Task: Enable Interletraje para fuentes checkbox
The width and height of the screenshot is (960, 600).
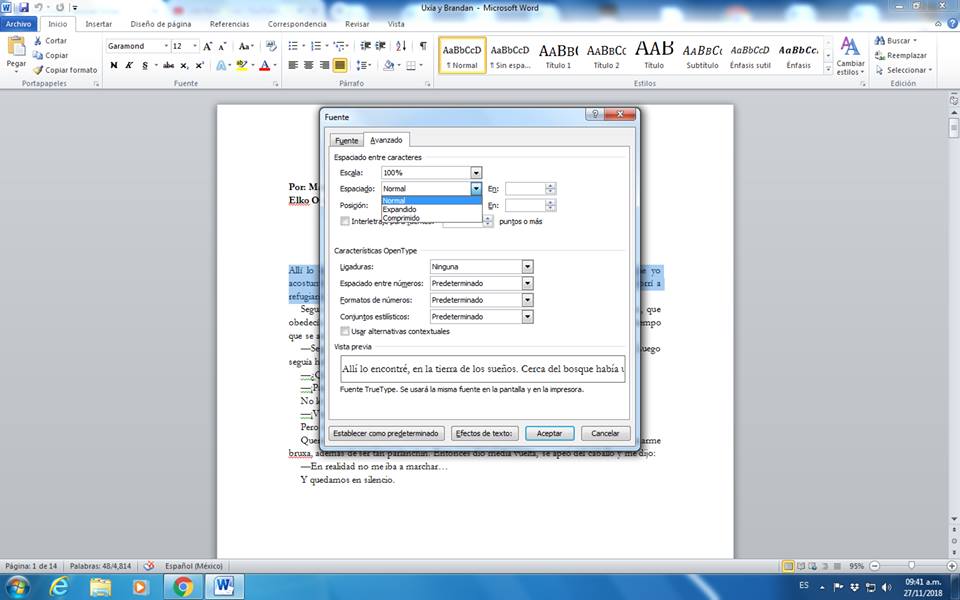Action: click(x=345, y=221)
